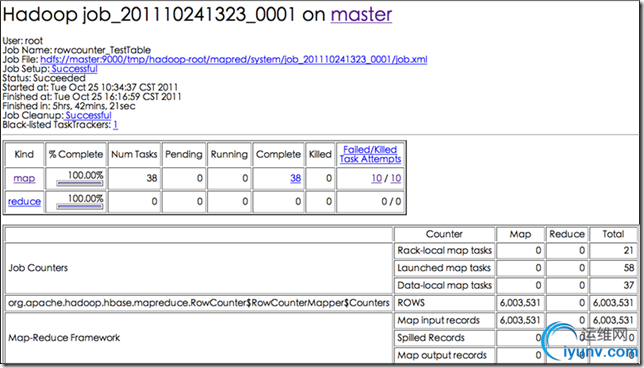Click the Job Counters group cell
The width and height of the screenshot is (644, 368).
coord(199,268)
